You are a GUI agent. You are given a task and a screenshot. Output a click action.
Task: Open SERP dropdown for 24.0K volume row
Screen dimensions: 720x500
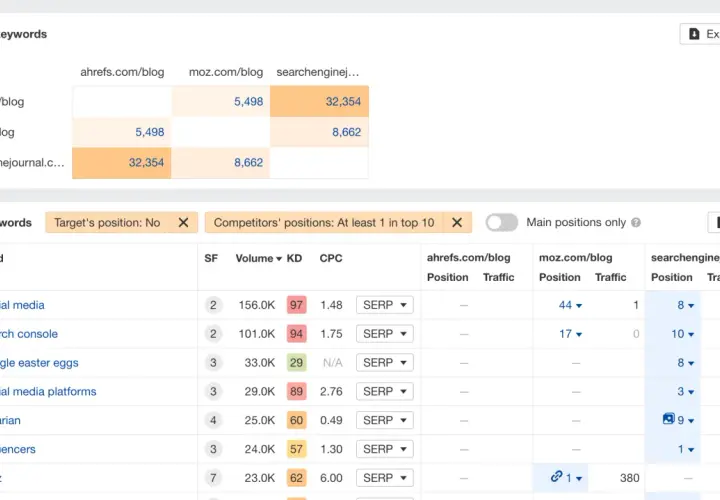pyautogui.click(x=385, y=449)
